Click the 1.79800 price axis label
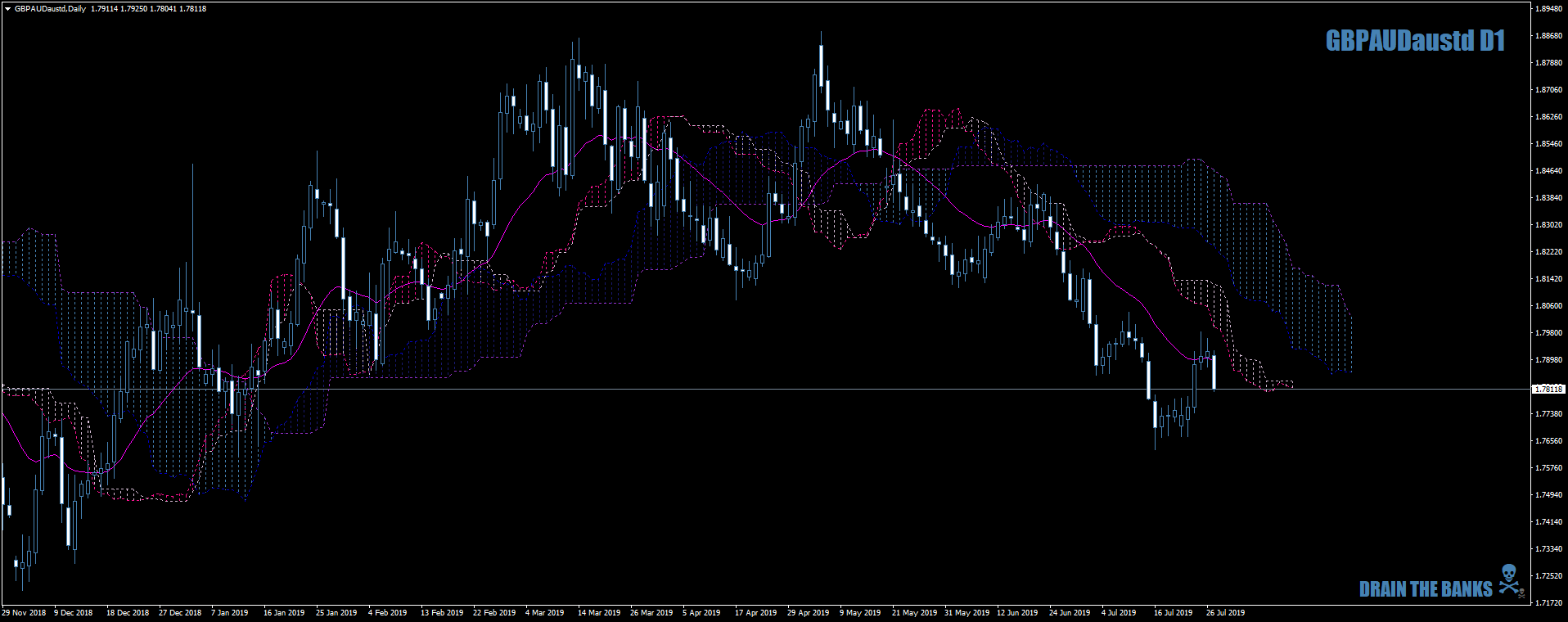Image resolution: width=1568 pixels, height=622 pixels. coord(1548,333)
